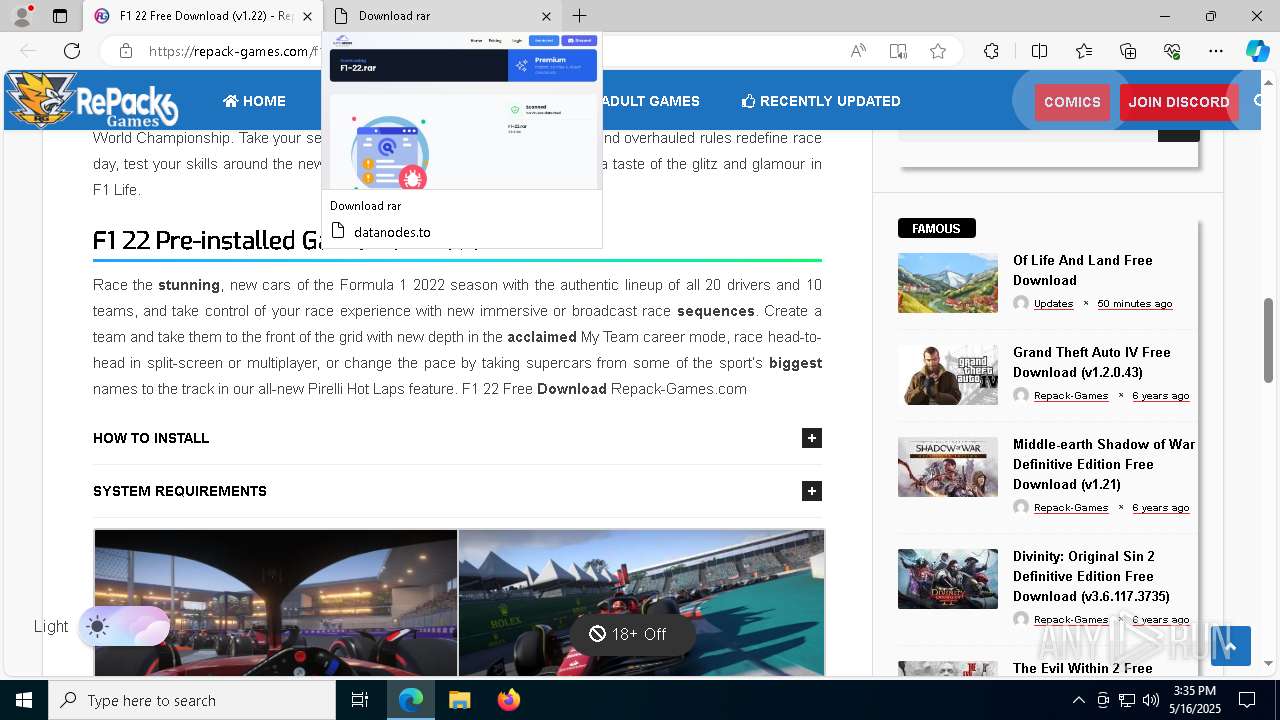Click the Of Life And Land thumbnail

pyautogui.click(x=948, y=283)
